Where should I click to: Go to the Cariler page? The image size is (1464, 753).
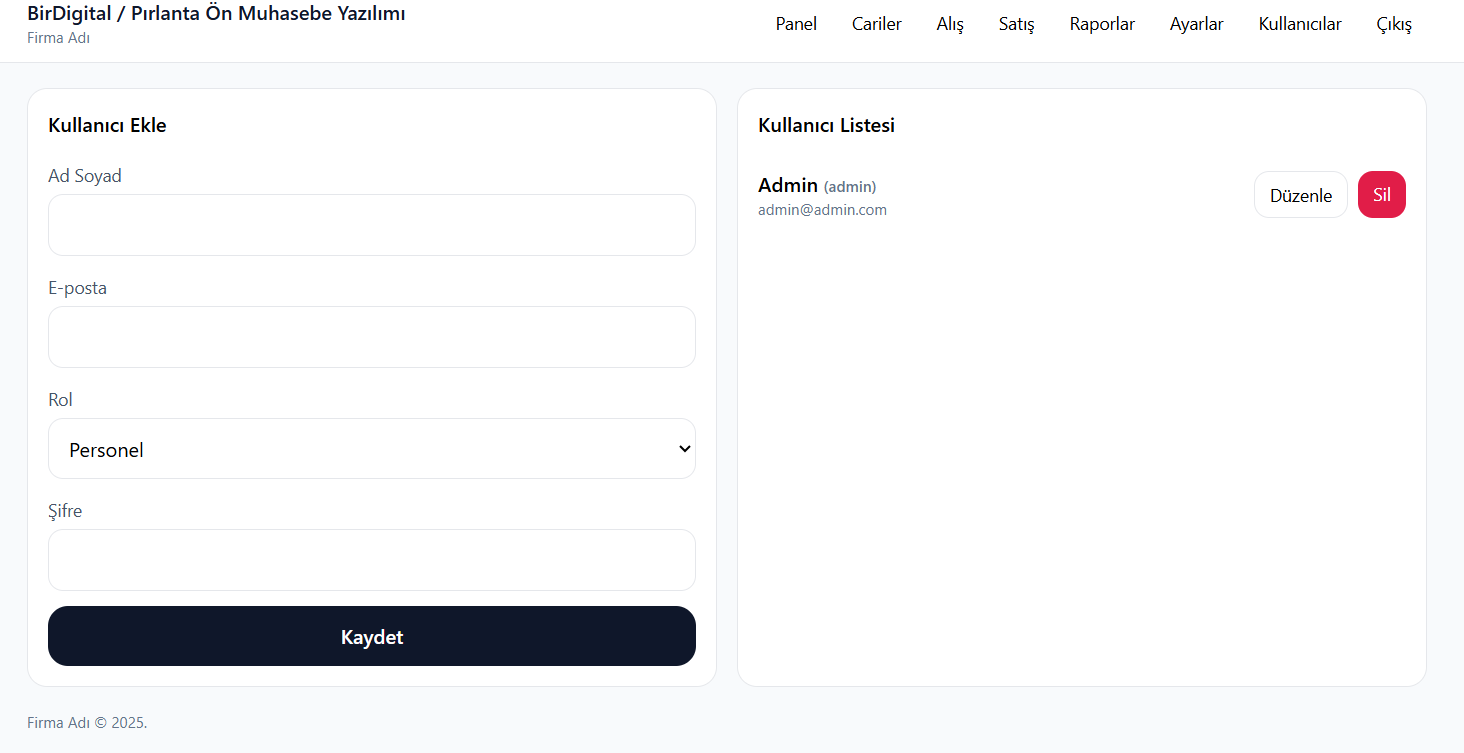(x=876, y=24)
